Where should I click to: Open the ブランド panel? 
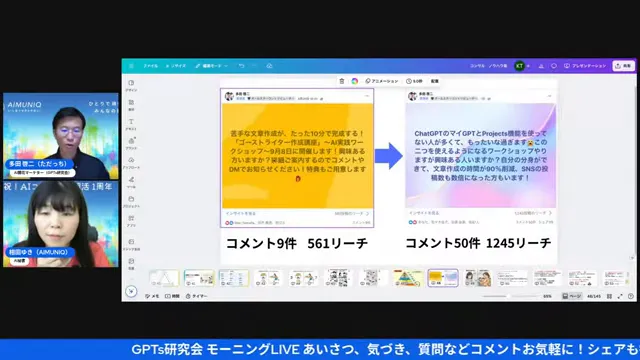pos(131,144)
